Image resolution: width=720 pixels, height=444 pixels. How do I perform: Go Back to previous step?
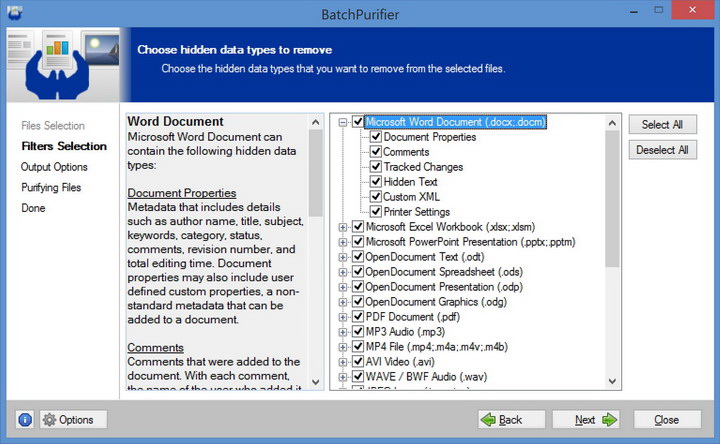click(x=512, y=419)
